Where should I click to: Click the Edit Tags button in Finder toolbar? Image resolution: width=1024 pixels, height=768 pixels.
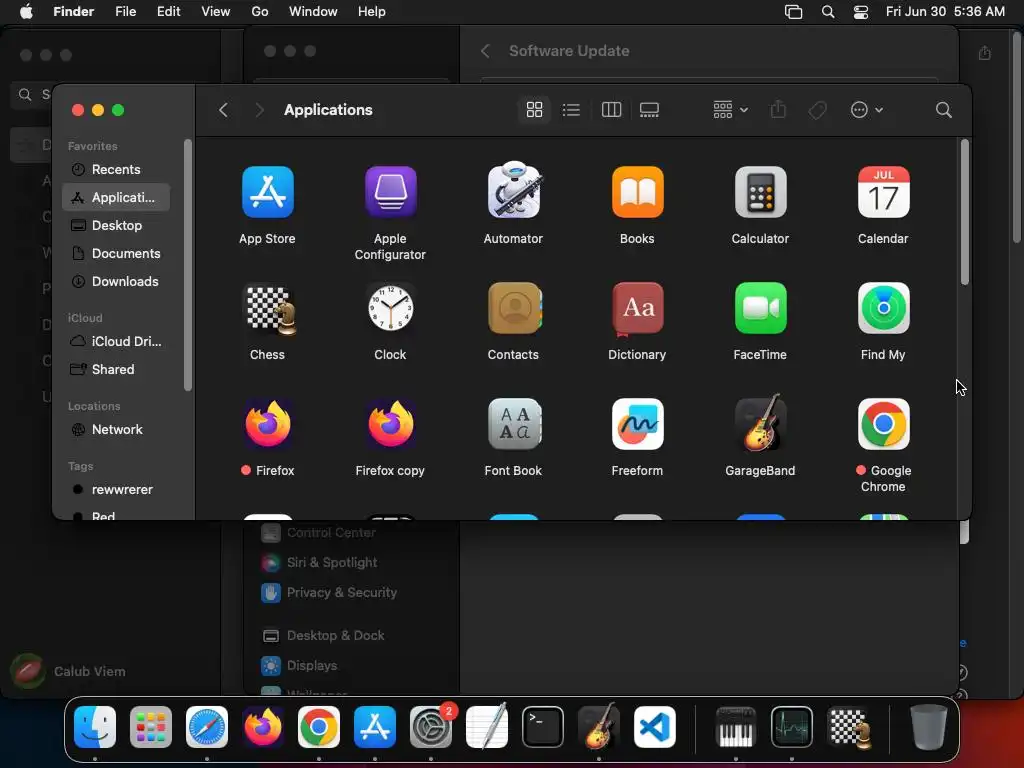[x=817, y=110]
